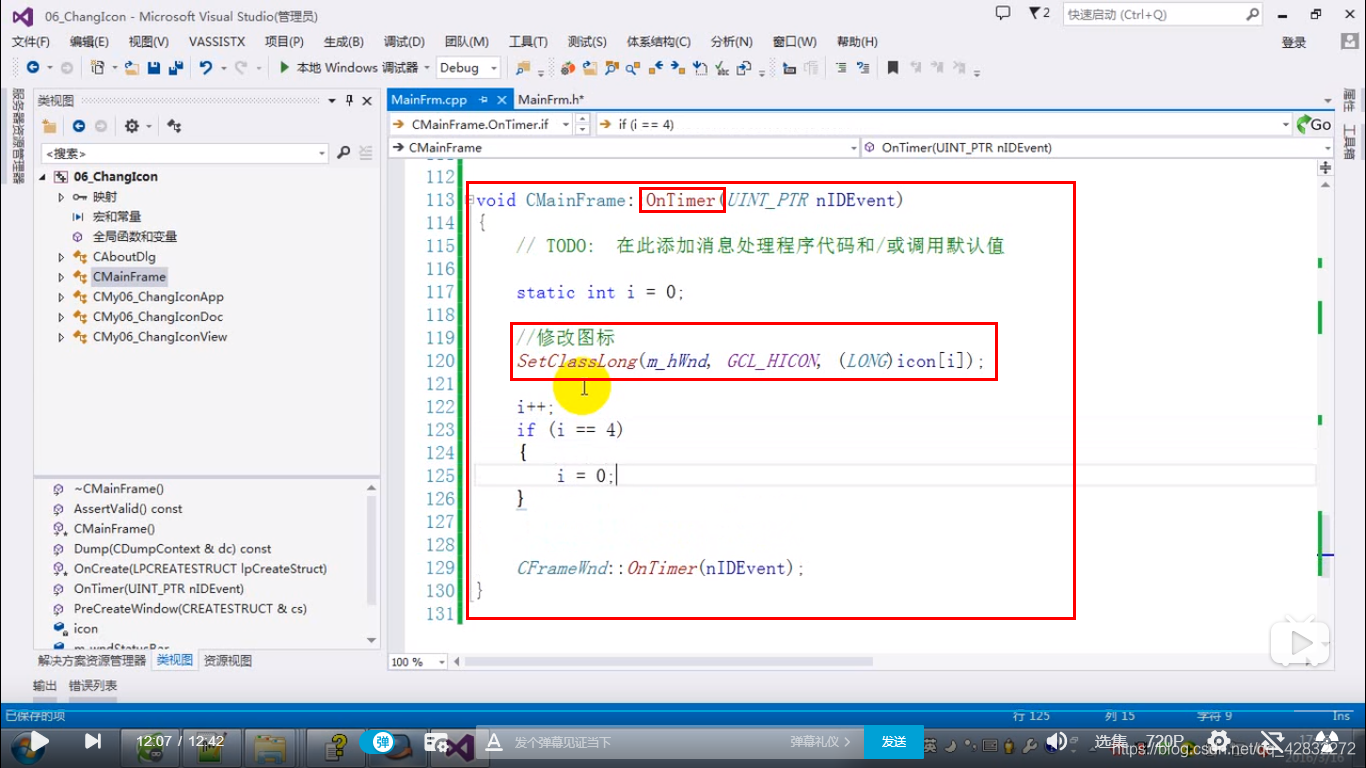
Task: Open the class view settings gear icon
Action: pyautogui.click(x=131, y=126)
